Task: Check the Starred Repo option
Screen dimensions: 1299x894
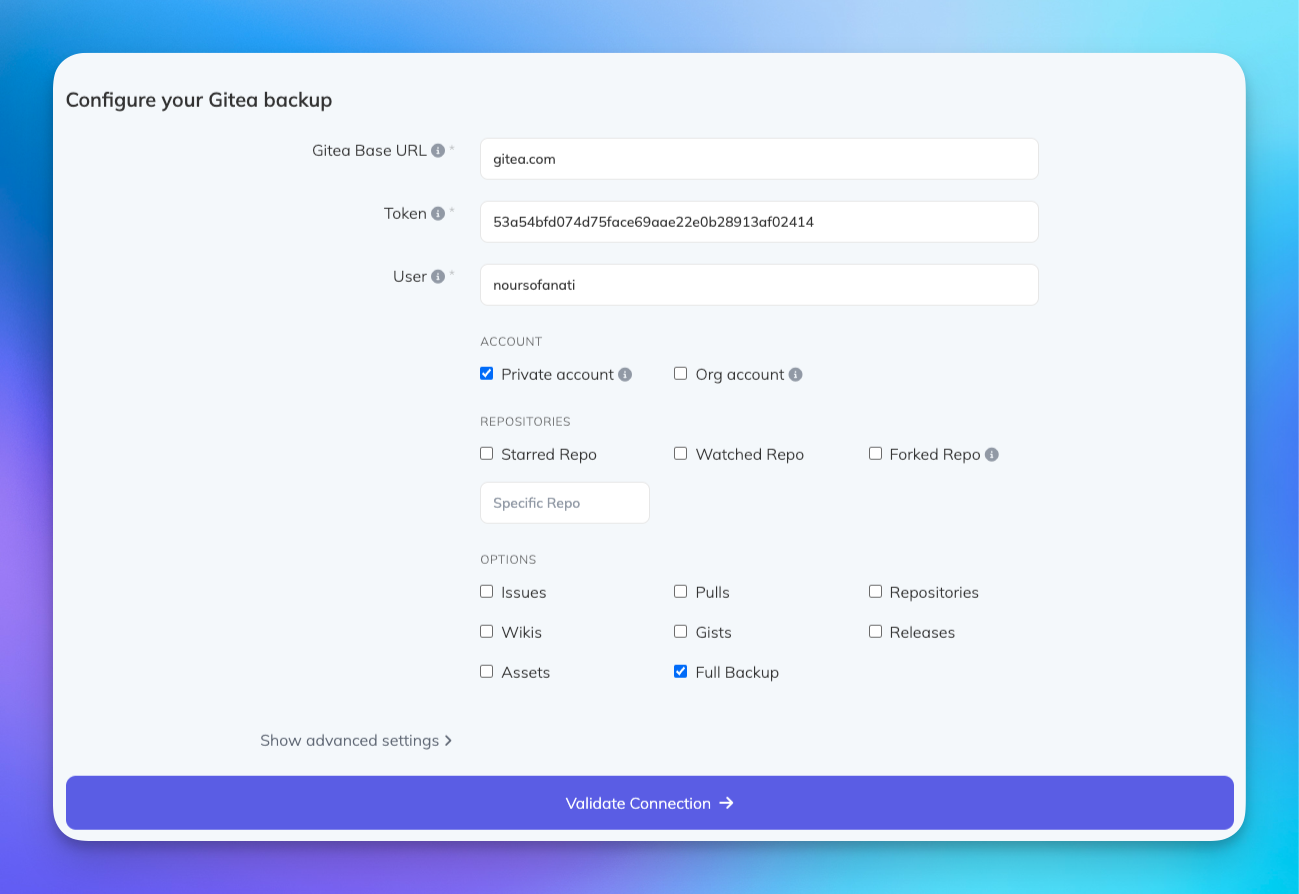Action: pos(486,453)
